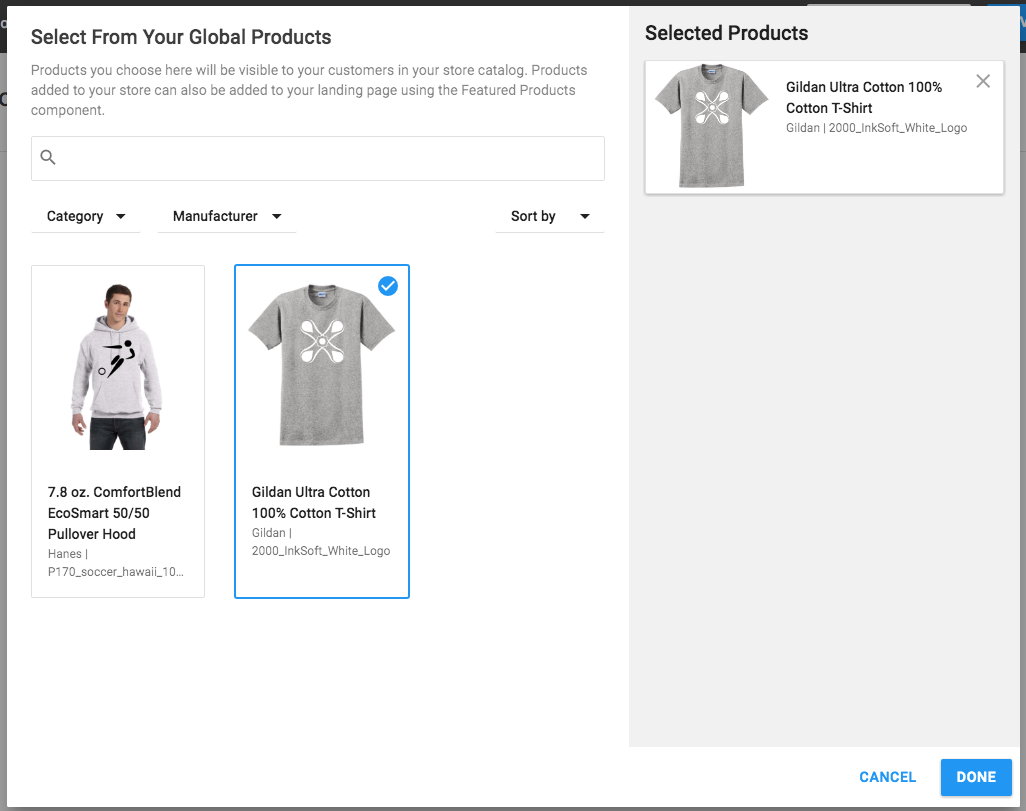Click the Manufacturer dropdown chevron arrow
The width and height of the screenshot is (1026, 811).
click(279, 216)
